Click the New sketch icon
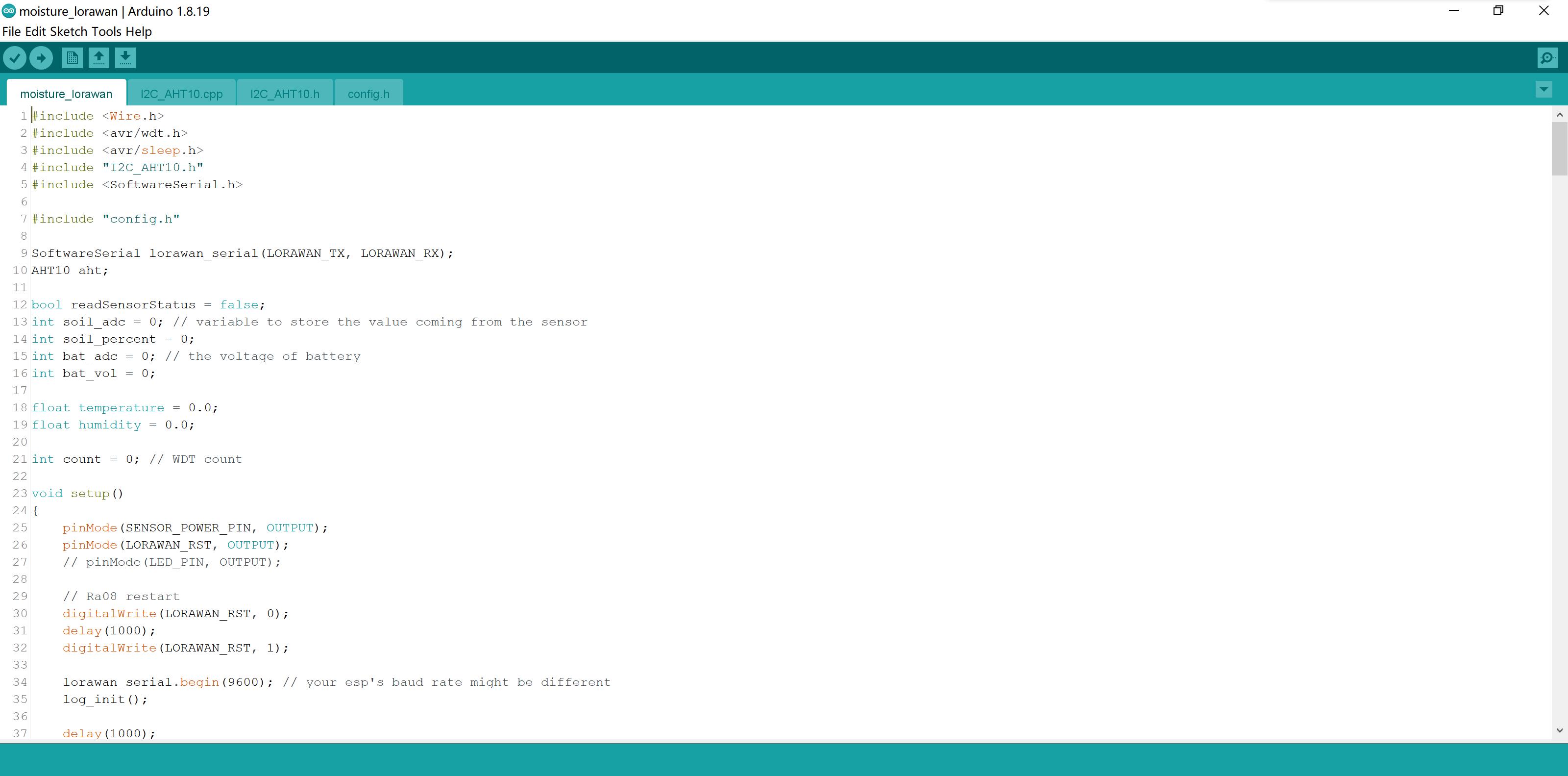The height and width of the screenshot is (776, 1568). tap(71, 57)
